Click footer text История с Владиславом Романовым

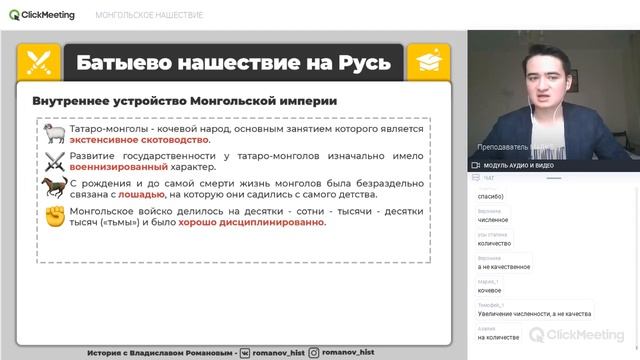pyautogui.click(x=160, y=353)
